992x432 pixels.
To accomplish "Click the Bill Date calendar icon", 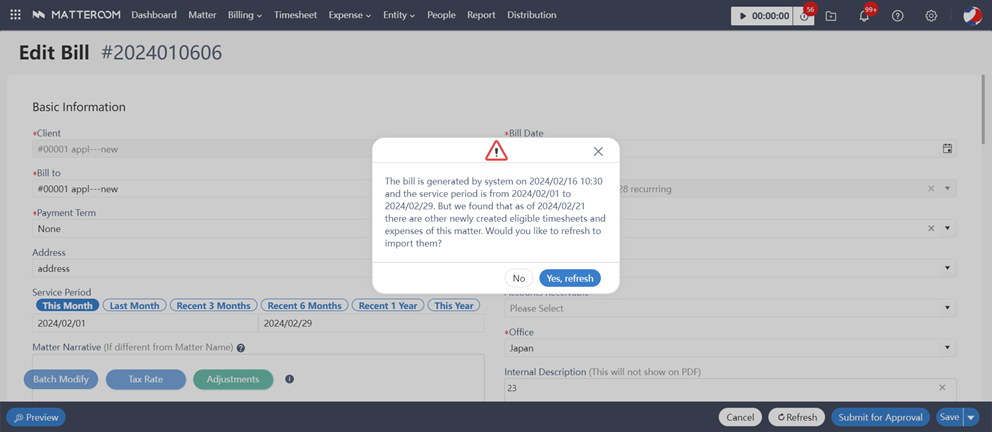I will coord(947,149).
